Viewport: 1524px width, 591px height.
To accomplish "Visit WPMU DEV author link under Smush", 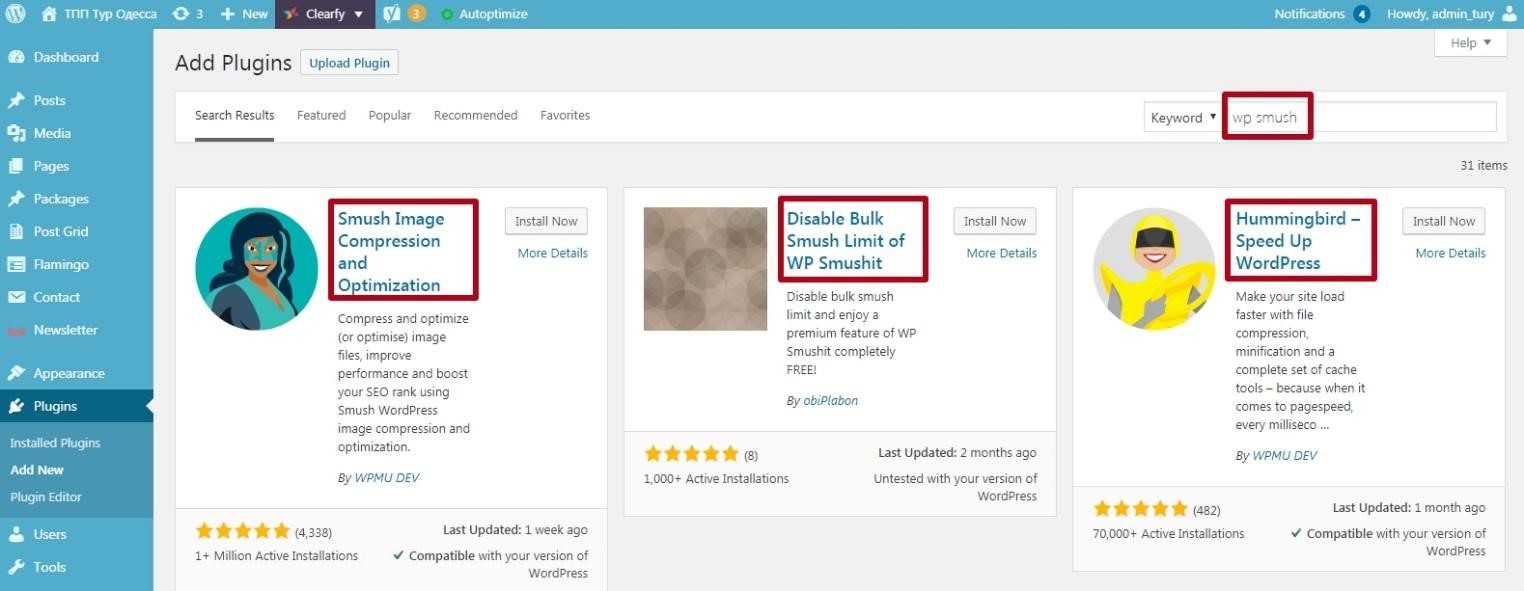I will tap(387, 478).
